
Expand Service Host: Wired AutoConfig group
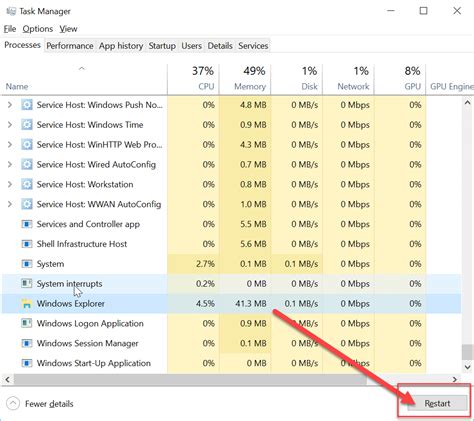10,164
